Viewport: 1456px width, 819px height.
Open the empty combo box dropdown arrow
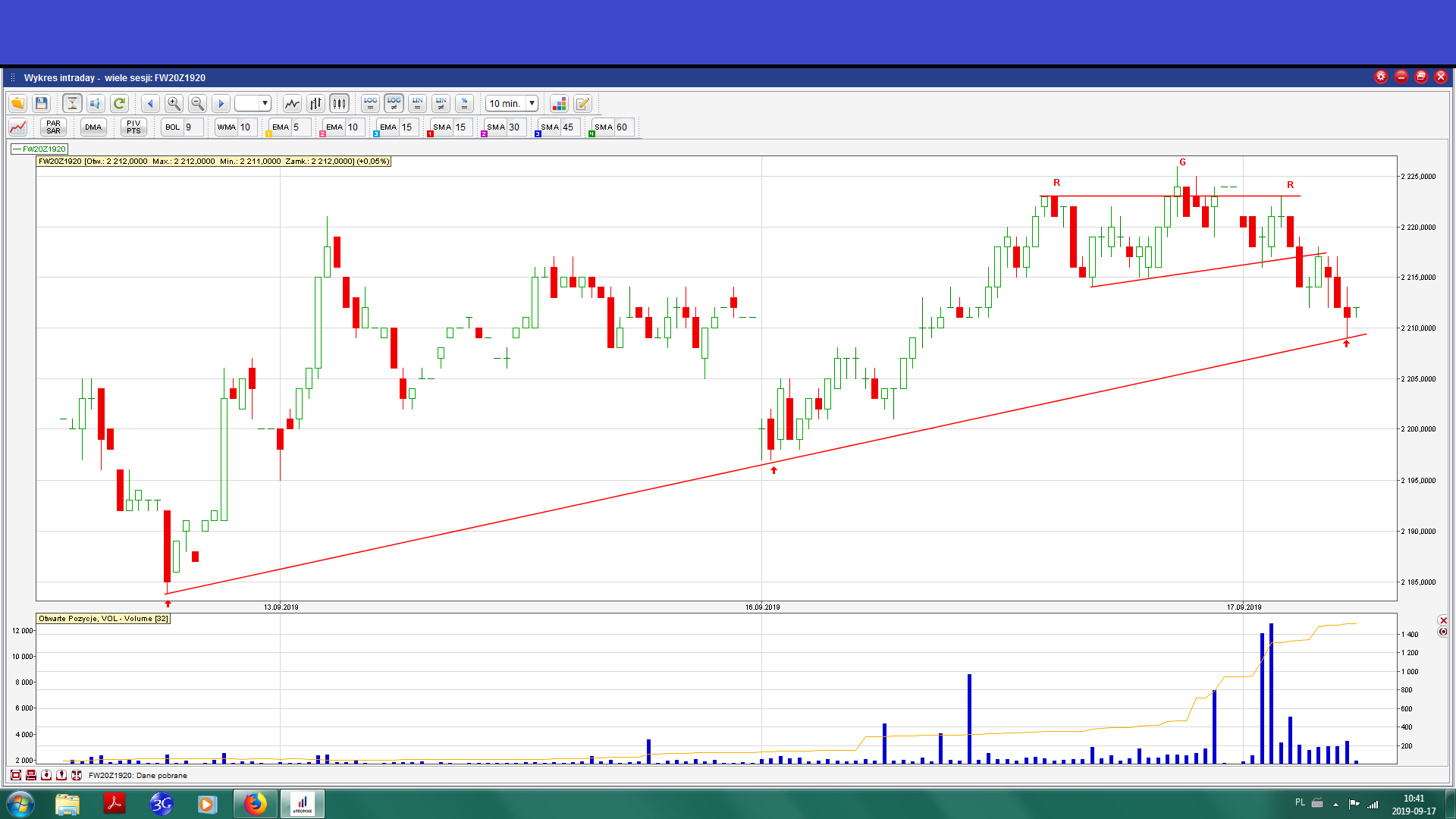pyautogui.click(x=265, y=104)
